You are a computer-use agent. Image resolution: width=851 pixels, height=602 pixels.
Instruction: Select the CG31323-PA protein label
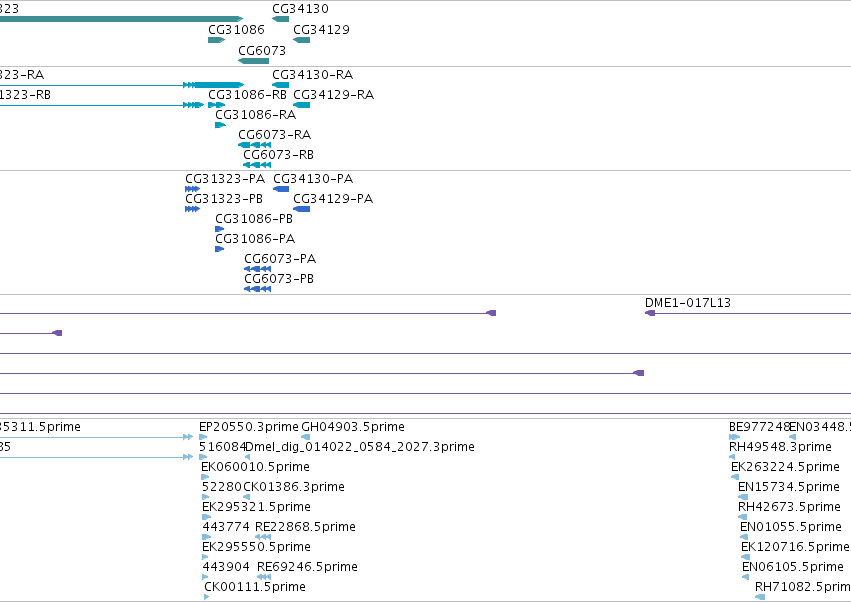(x=225, y=179)
